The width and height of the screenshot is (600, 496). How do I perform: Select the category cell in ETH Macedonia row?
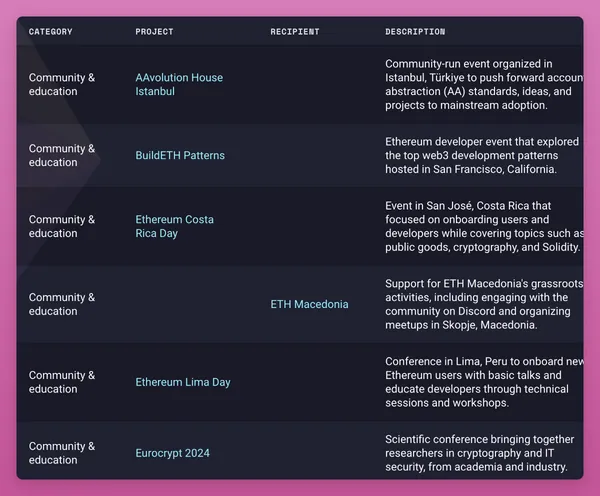pos(62,304)
